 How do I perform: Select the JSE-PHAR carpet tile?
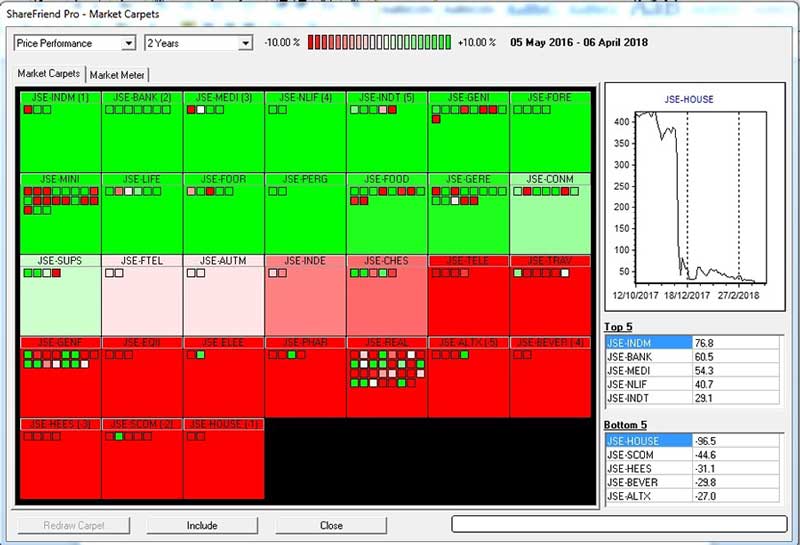(306, 377)
